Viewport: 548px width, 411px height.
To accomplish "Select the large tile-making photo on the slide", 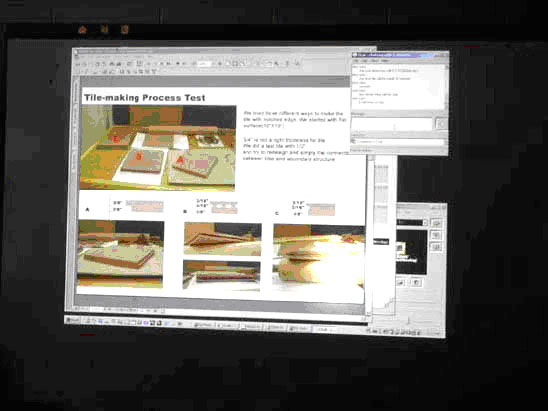I will tap(158, 147).
